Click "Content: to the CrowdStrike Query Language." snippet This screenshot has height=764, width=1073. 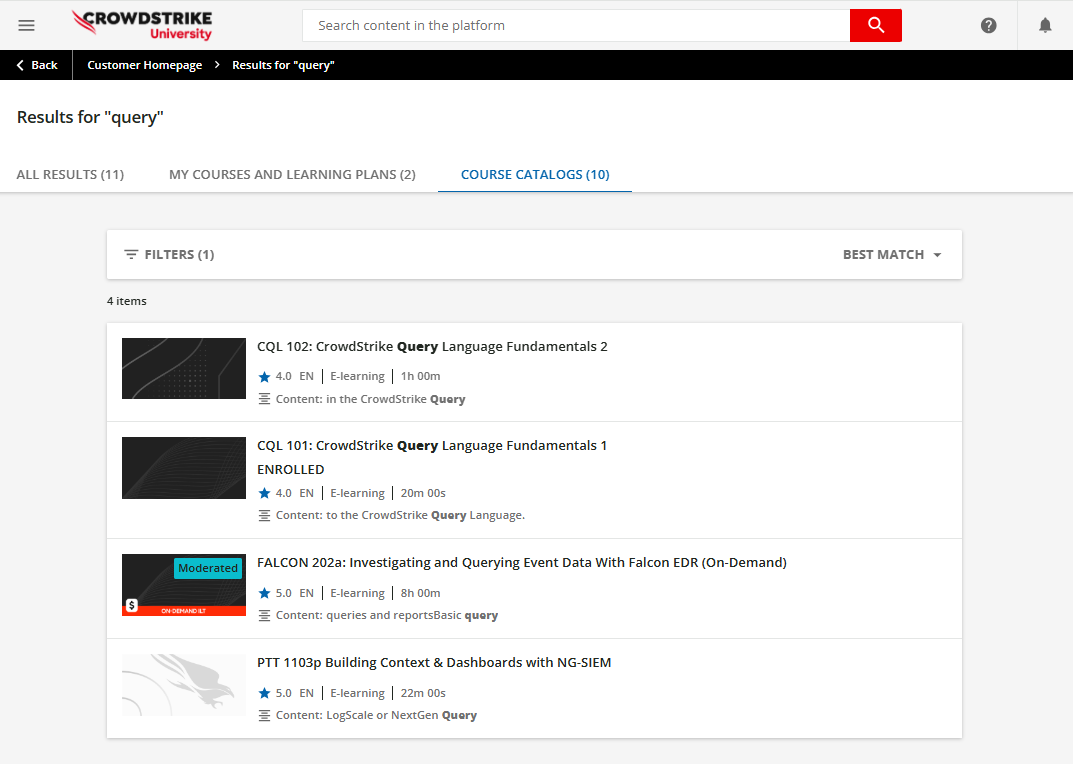400,515
